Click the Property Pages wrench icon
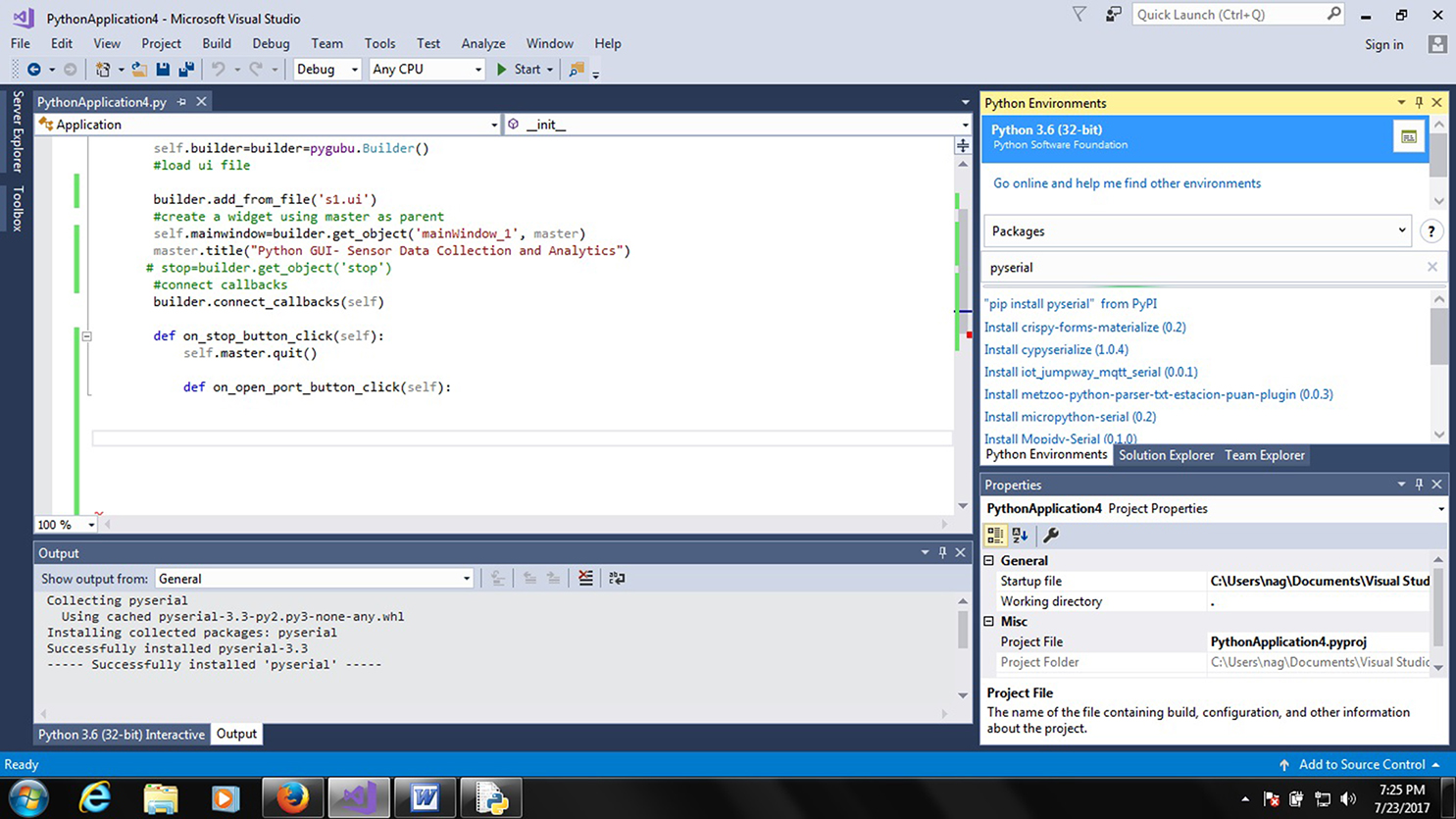Screen dimensions: 1456x819 (1051, 536)
